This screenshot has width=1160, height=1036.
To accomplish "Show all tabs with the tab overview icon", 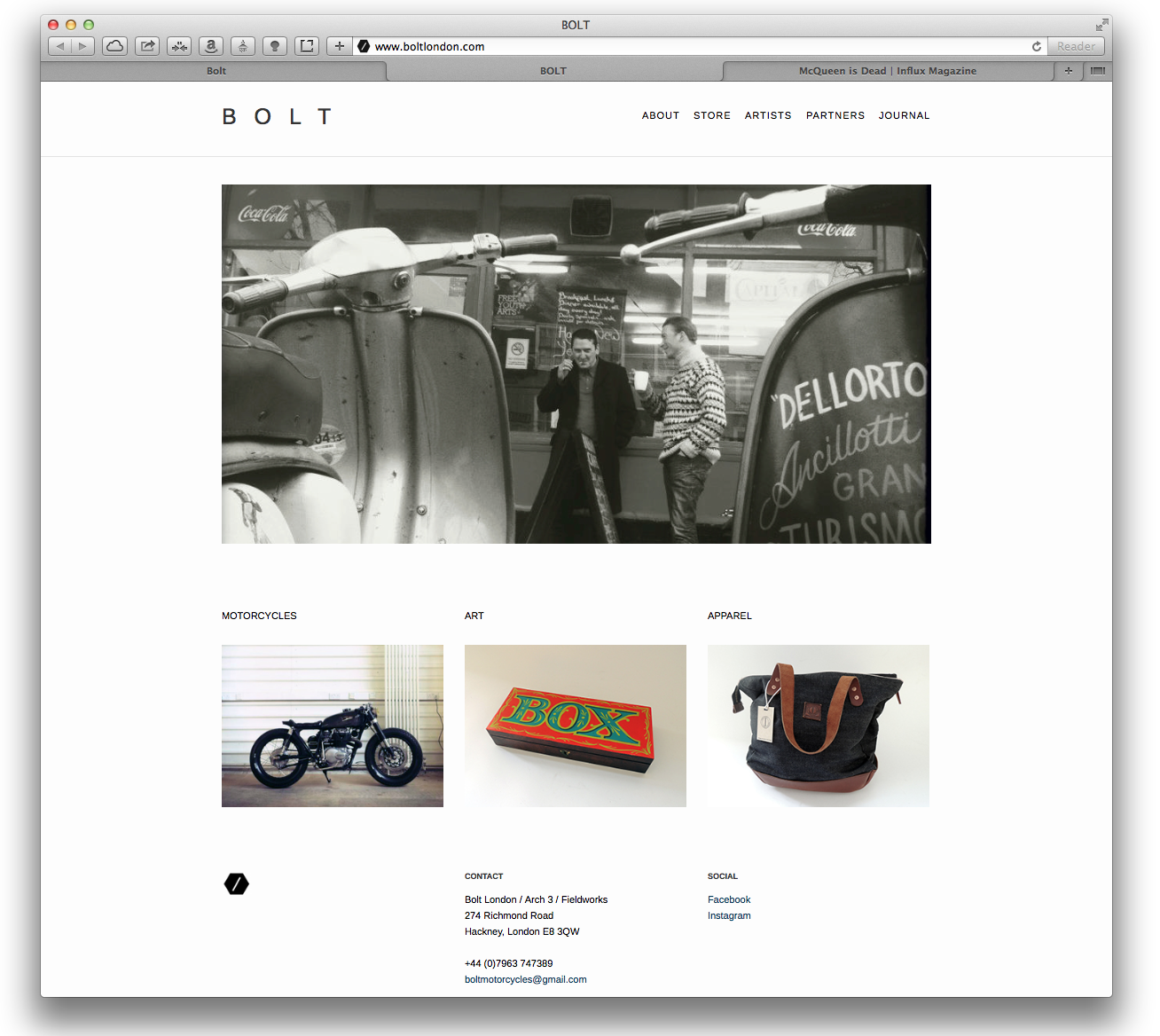I will (x=1098, y=71).
